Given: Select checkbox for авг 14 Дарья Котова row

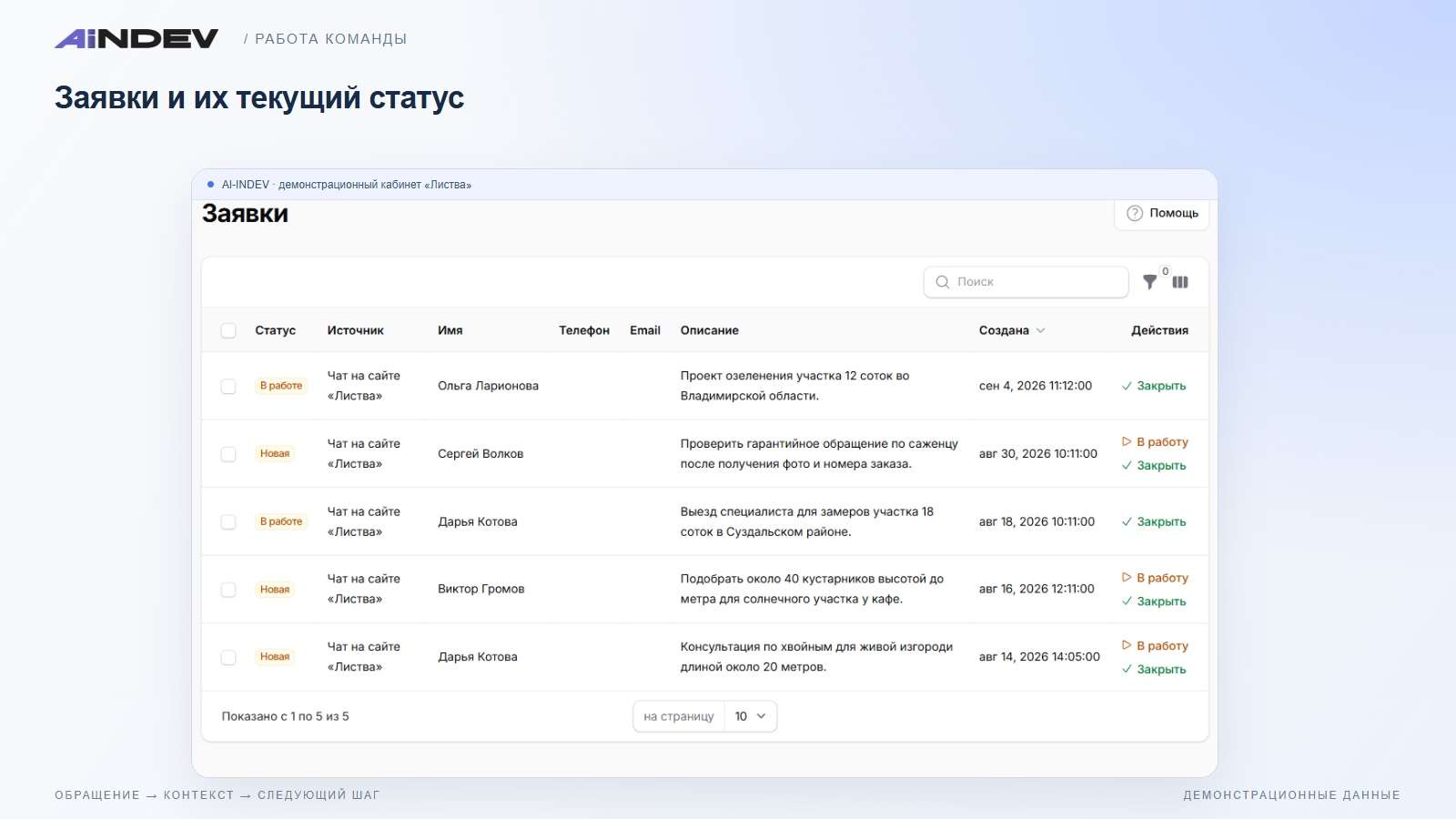Looking at the screenshot, I should point(228,657).
